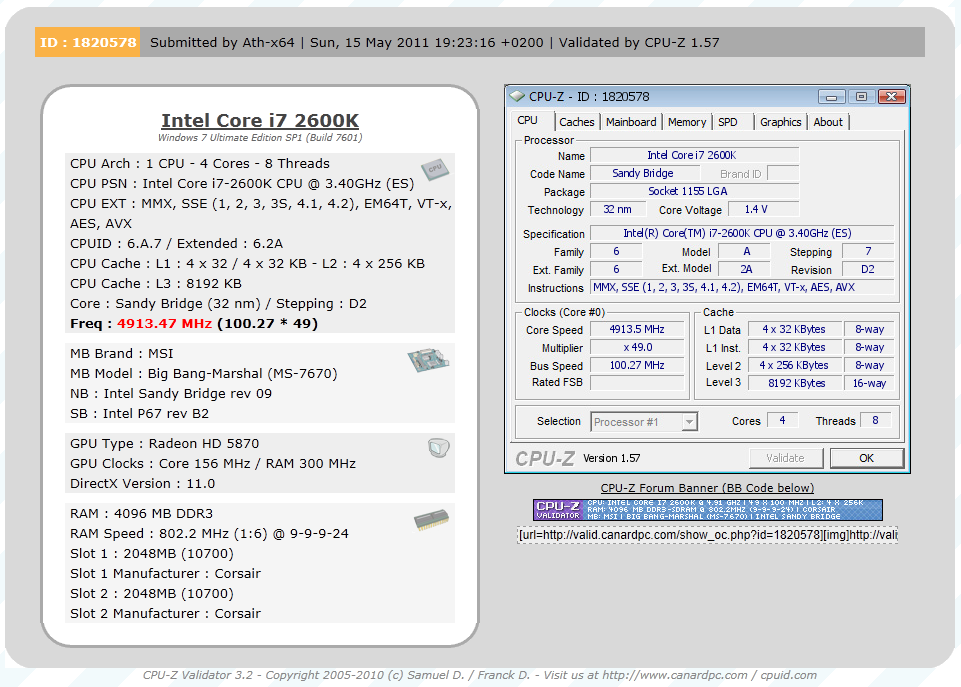Click the SB Intel P67 rev B2 line
Screen dimensions: 961x687
click(x=139, y=414)
